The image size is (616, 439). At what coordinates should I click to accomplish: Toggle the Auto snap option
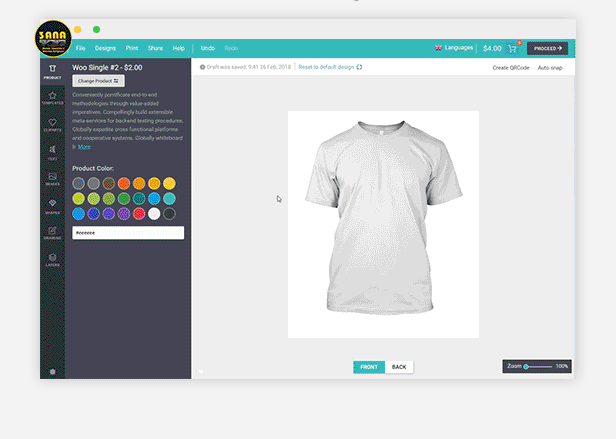coord(551,67)
